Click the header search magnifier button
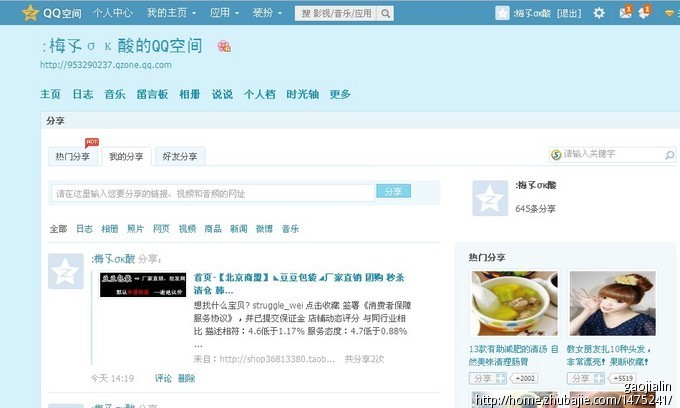680x408 pixels. (385, 13)
